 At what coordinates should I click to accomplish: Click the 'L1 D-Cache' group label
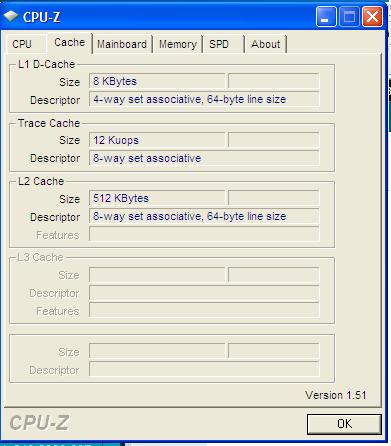(x=46, y=64)
